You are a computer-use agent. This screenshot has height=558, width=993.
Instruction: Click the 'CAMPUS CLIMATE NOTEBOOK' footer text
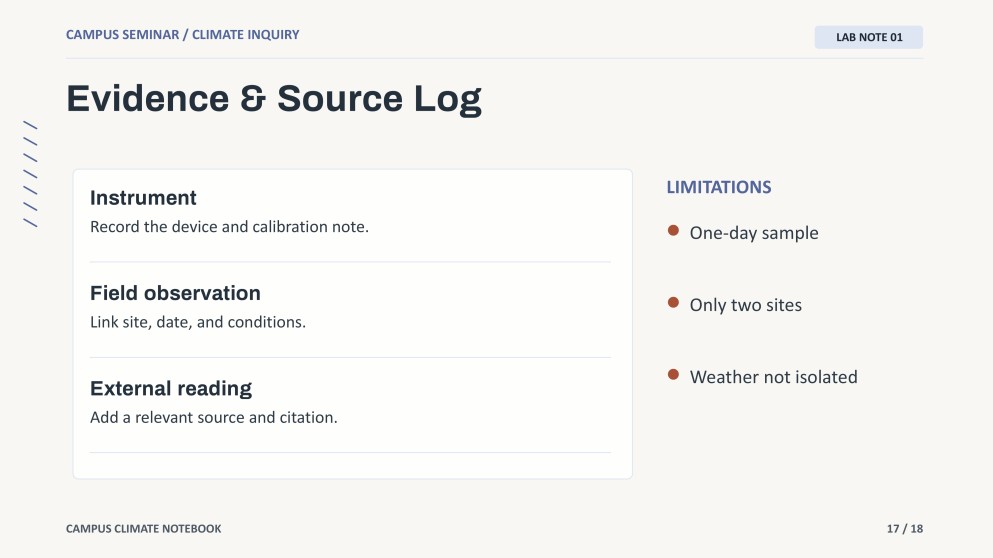tap(144, 529)
